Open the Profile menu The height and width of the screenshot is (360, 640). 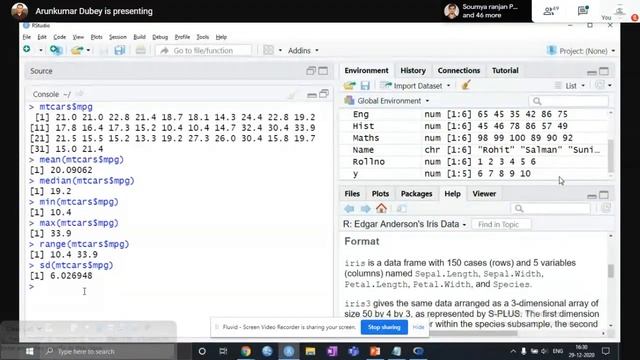click(182, 37)
